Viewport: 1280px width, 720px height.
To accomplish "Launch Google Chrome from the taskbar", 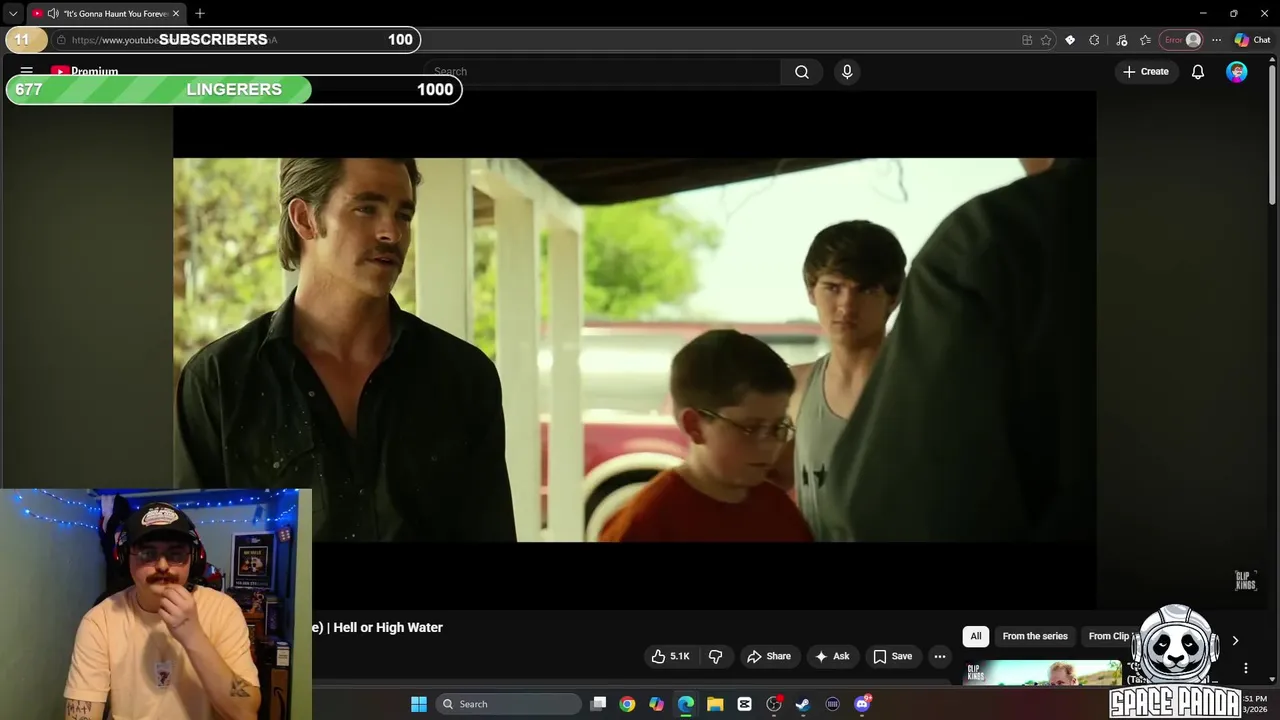I will click(x=627, y=704).
